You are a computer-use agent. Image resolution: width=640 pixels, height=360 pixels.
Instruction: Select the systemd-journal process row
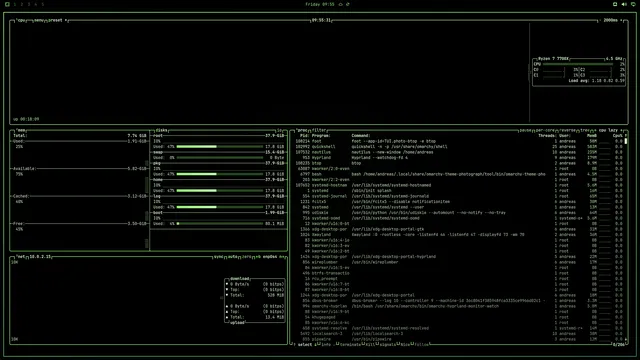[459, 196]
